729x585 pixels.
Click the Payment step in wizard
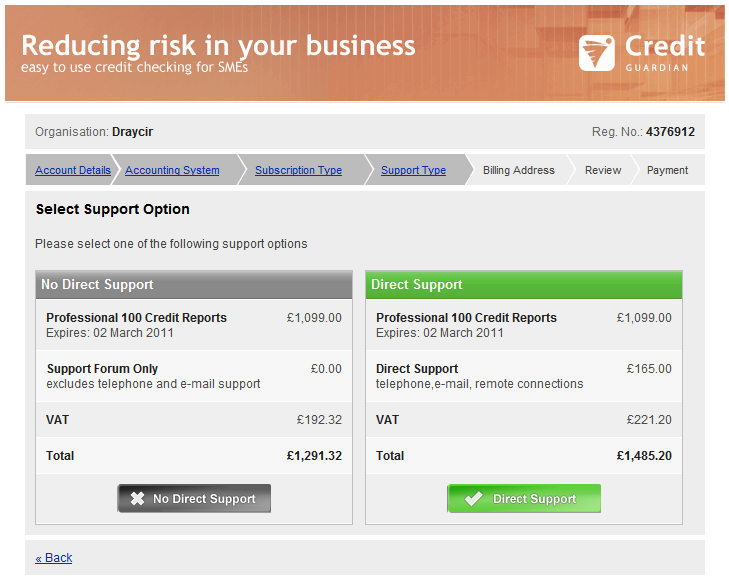tap(667, 170)
